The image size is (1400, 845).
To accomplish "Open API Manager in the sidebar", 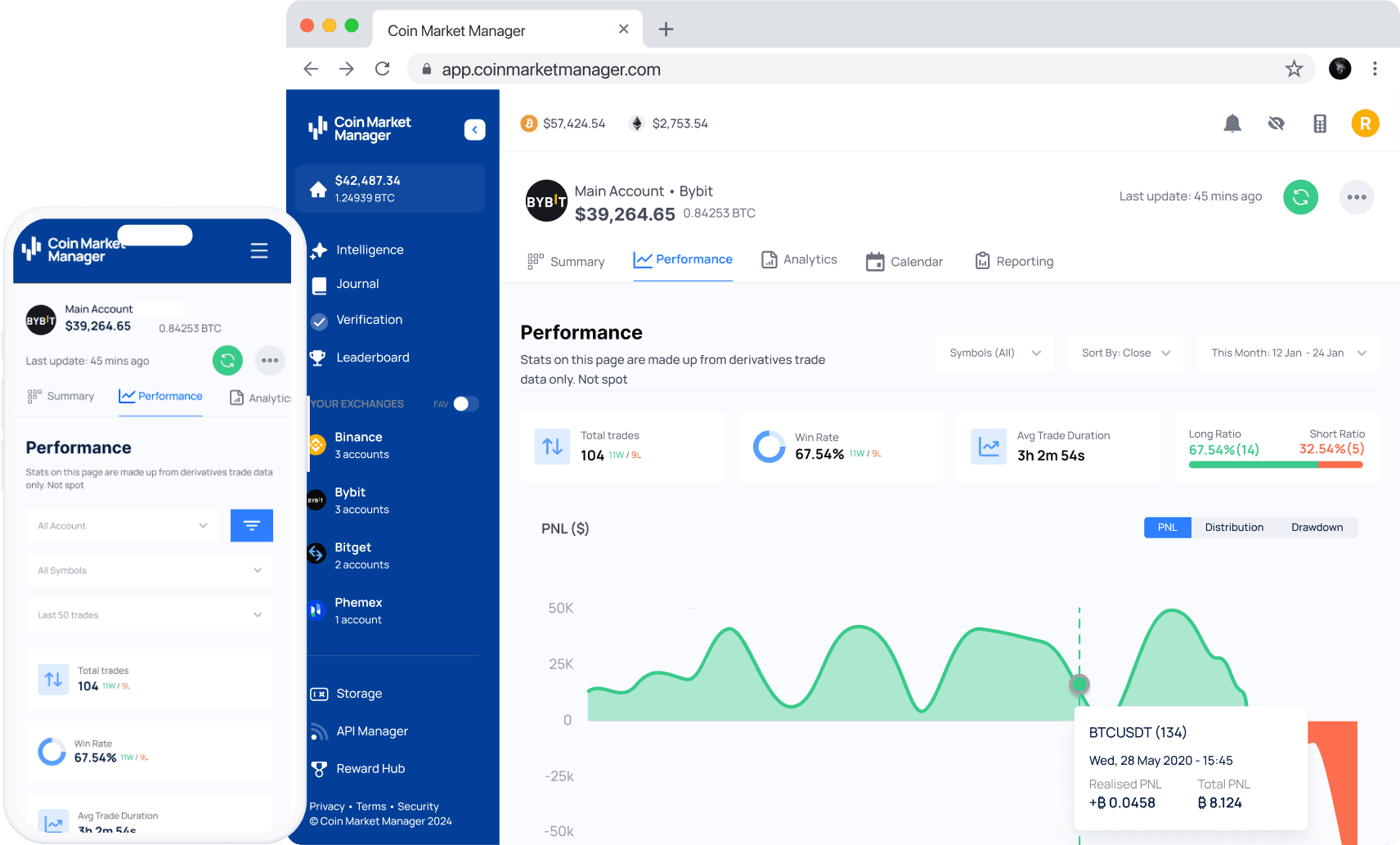I will pos(359,731).
